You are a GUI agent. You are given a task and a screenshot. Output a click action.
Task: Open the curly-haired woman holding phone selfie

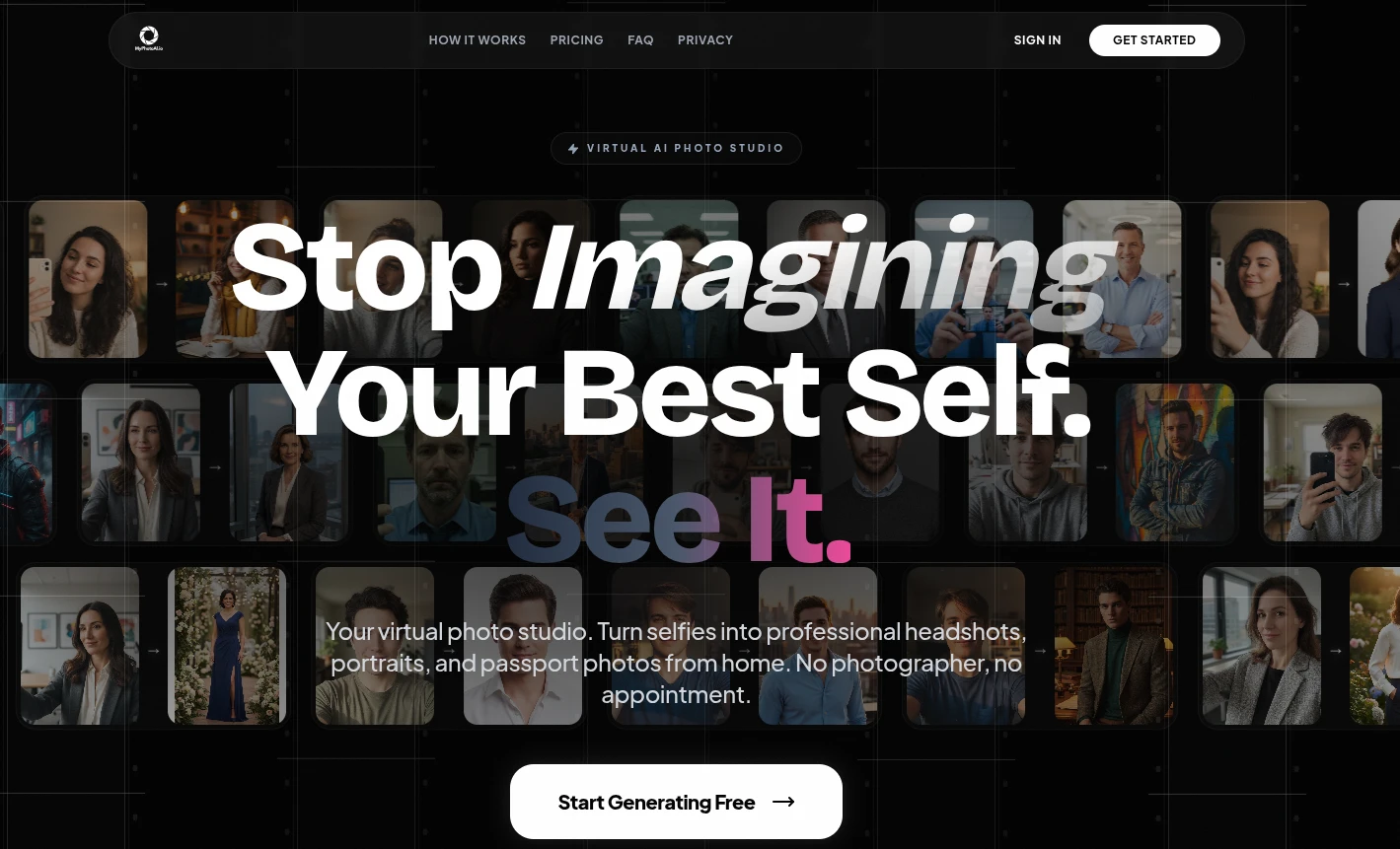(x=88, y=279)
